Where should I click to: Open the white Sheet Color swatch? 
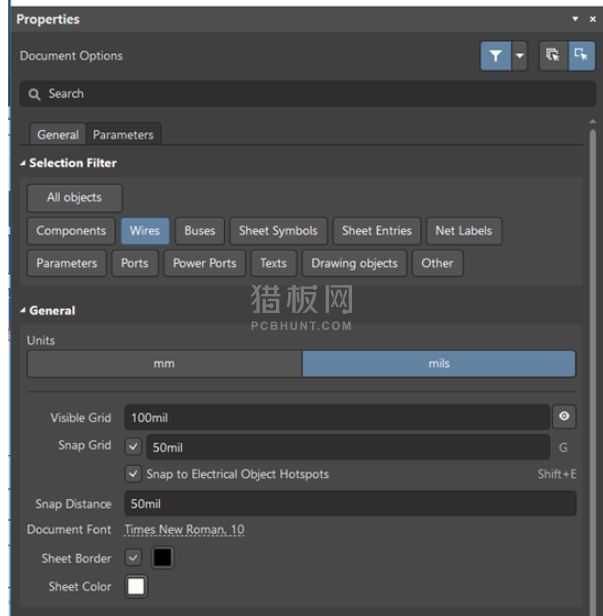[136, 587]
